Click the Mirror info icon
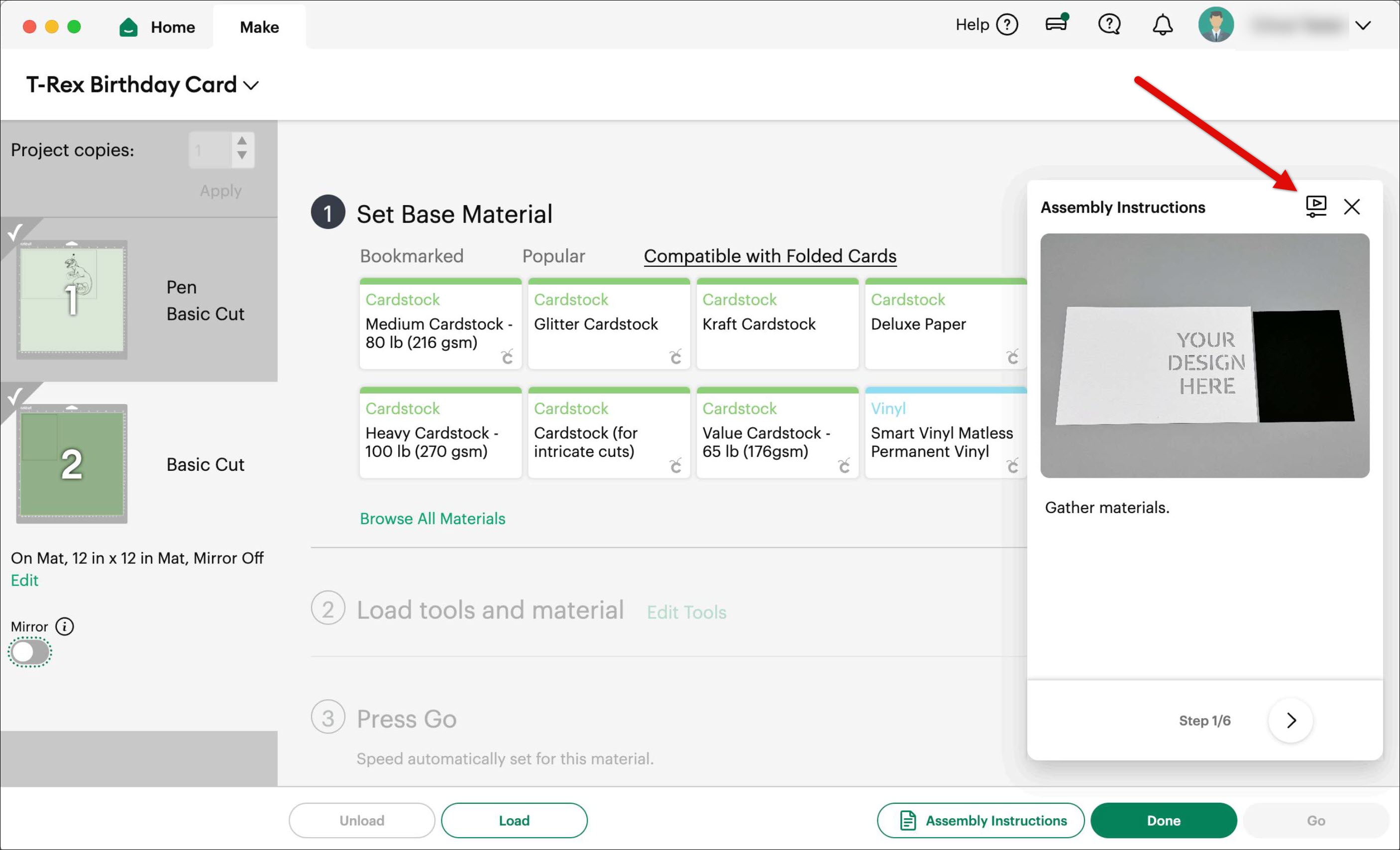Screen dimensions: 1400x850 (x=65, y=626)
